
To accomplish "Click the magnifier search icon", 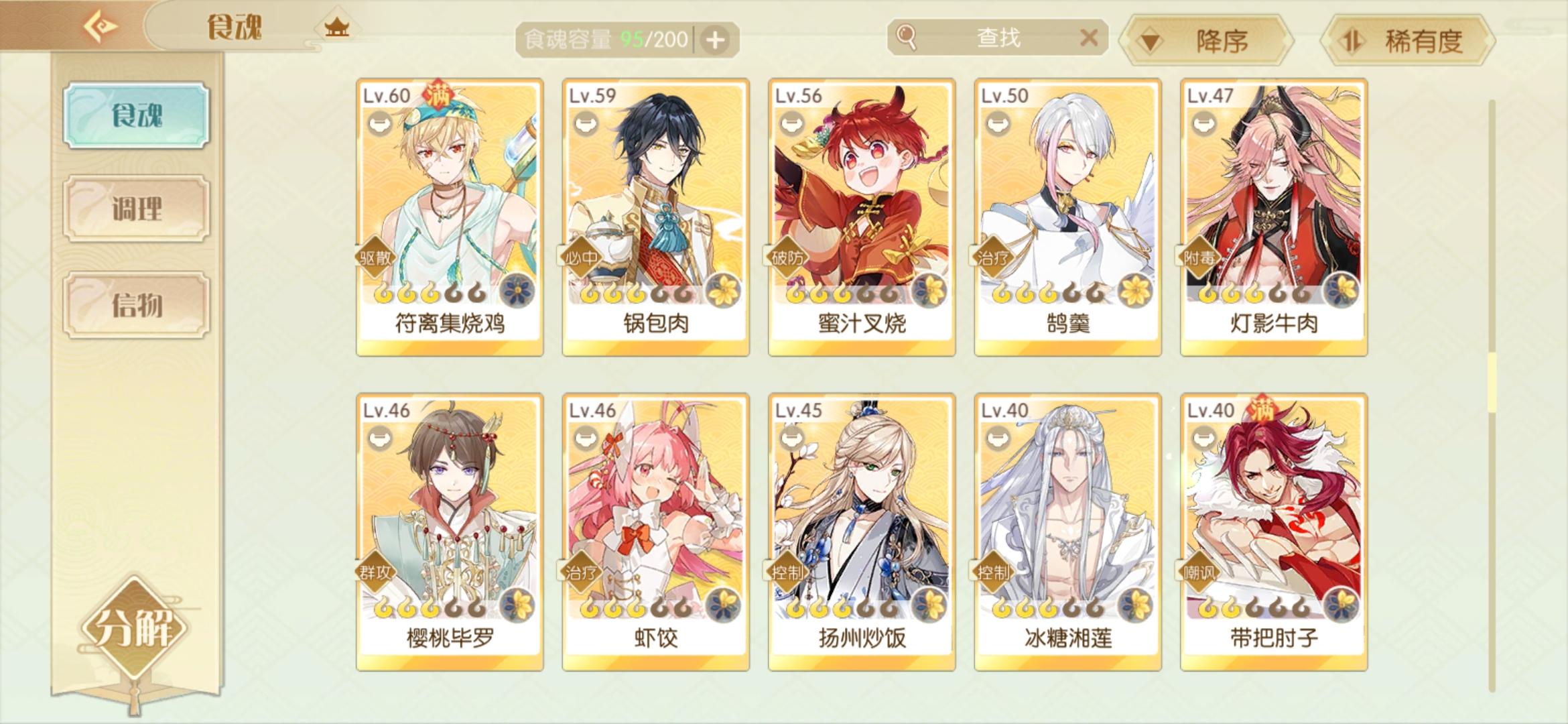I will tap(906, 37).
